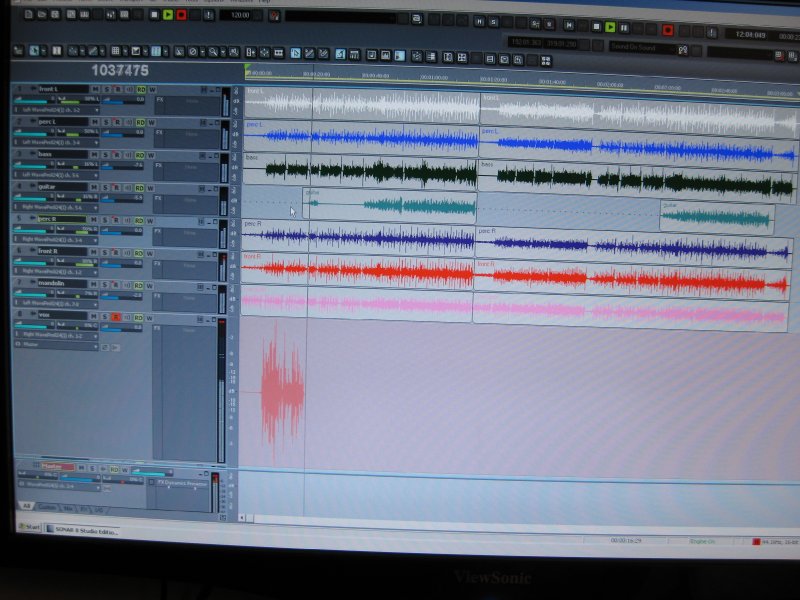Click the New project file icon
The height and width of the screenshot is (600, 800).
pyautogui.click(x=28, y=15)
